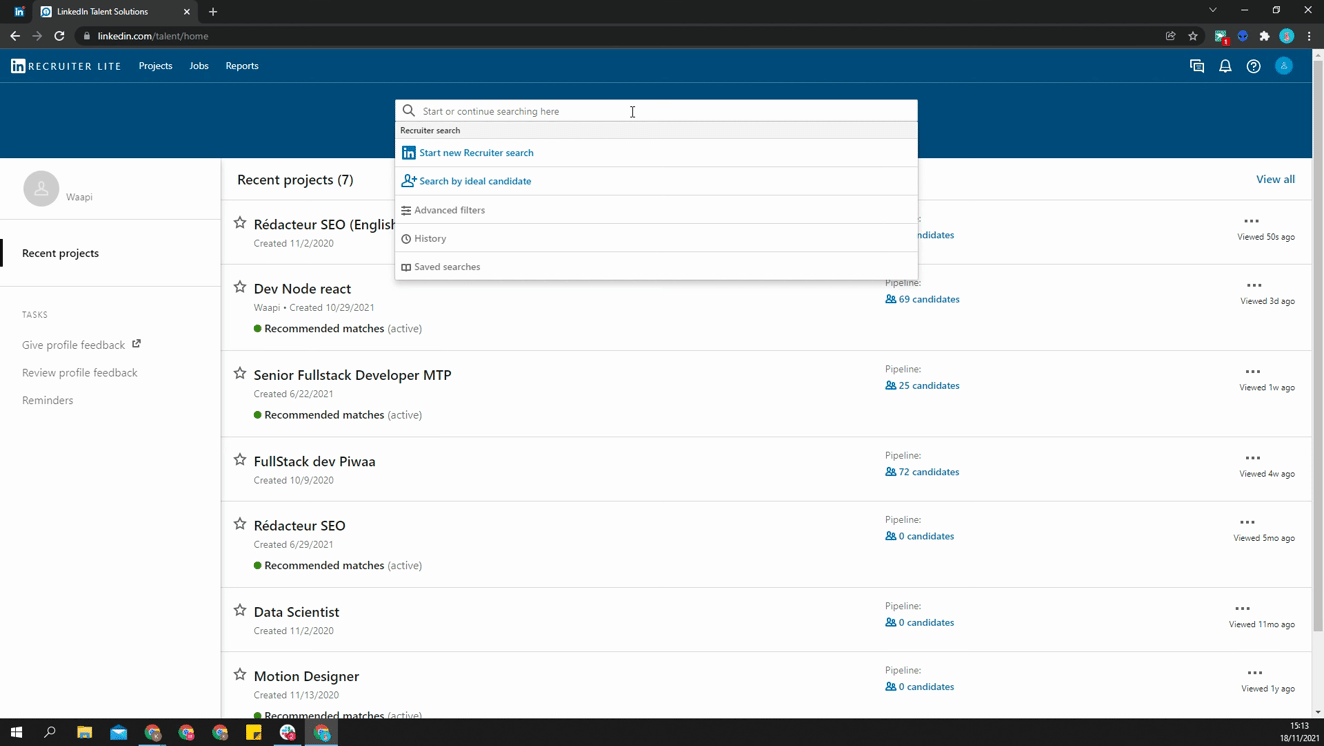View 25 candidates pipeline
The width and height of the screenshot is (1324, 746).
point(922,385)
